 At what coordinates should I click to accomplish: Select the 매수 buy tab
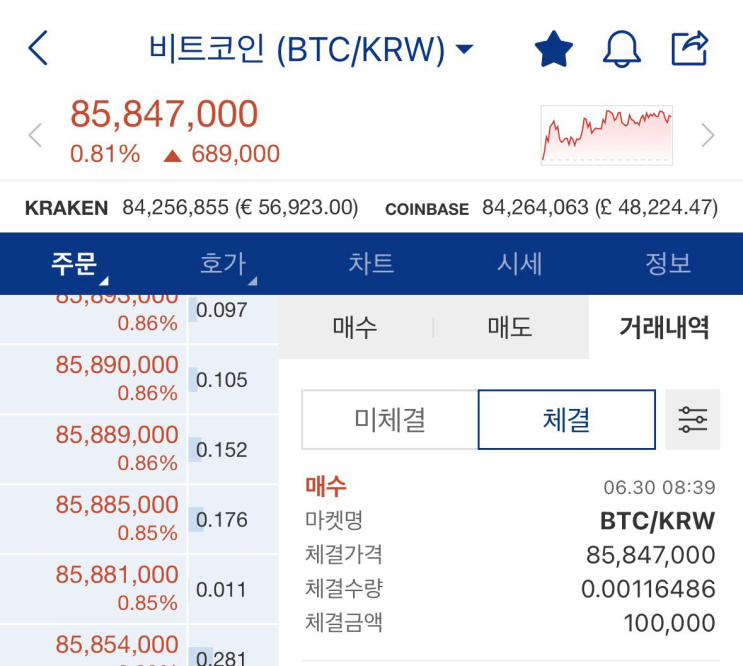pyautogui.click(x=355, y=328)
